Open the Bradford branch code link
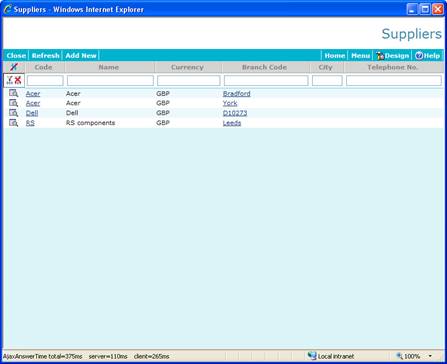Image resolution: width=447 pixels, height=364 pixels. (237, 94)
